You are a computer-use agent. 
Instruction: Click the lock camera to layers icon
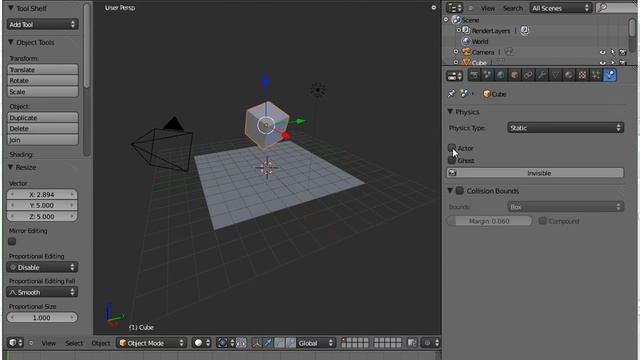tap(412, 343)
